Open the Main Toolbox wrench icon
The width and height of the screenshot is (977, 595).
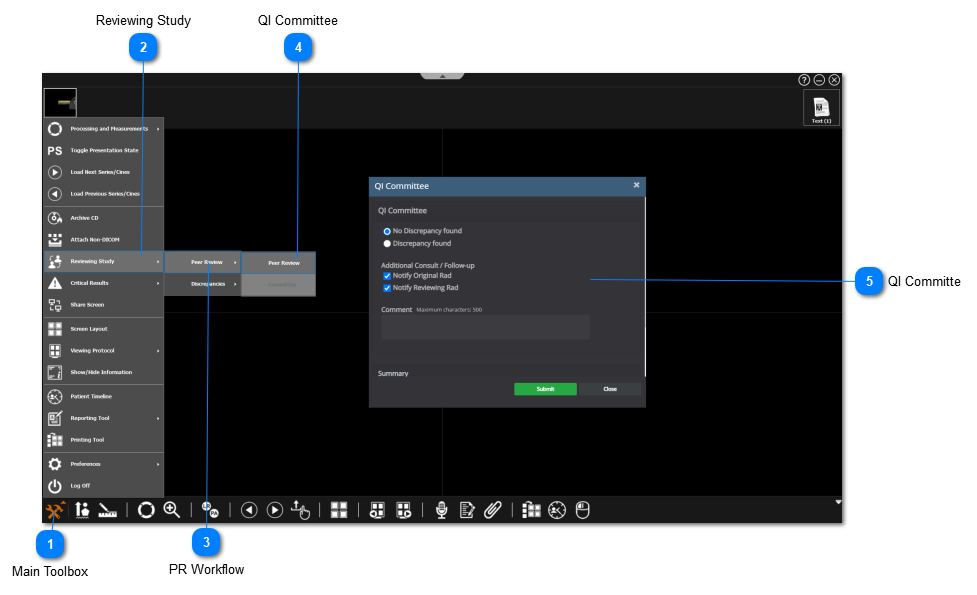(x=55, y=510)
